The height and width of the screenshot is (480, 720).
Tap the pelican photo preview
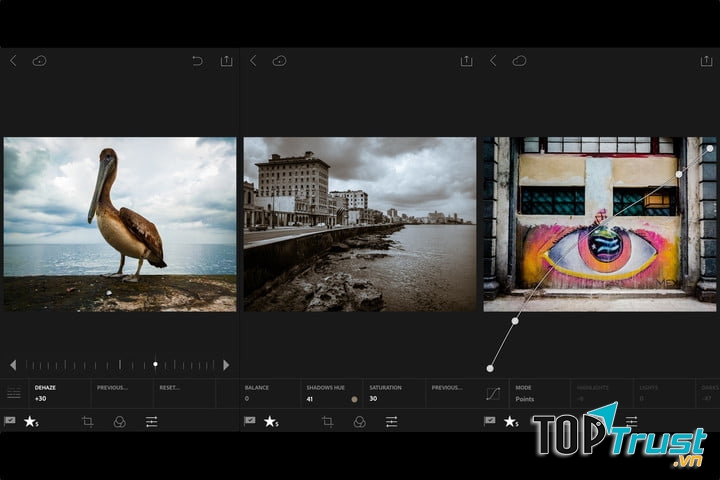point(120,224)
